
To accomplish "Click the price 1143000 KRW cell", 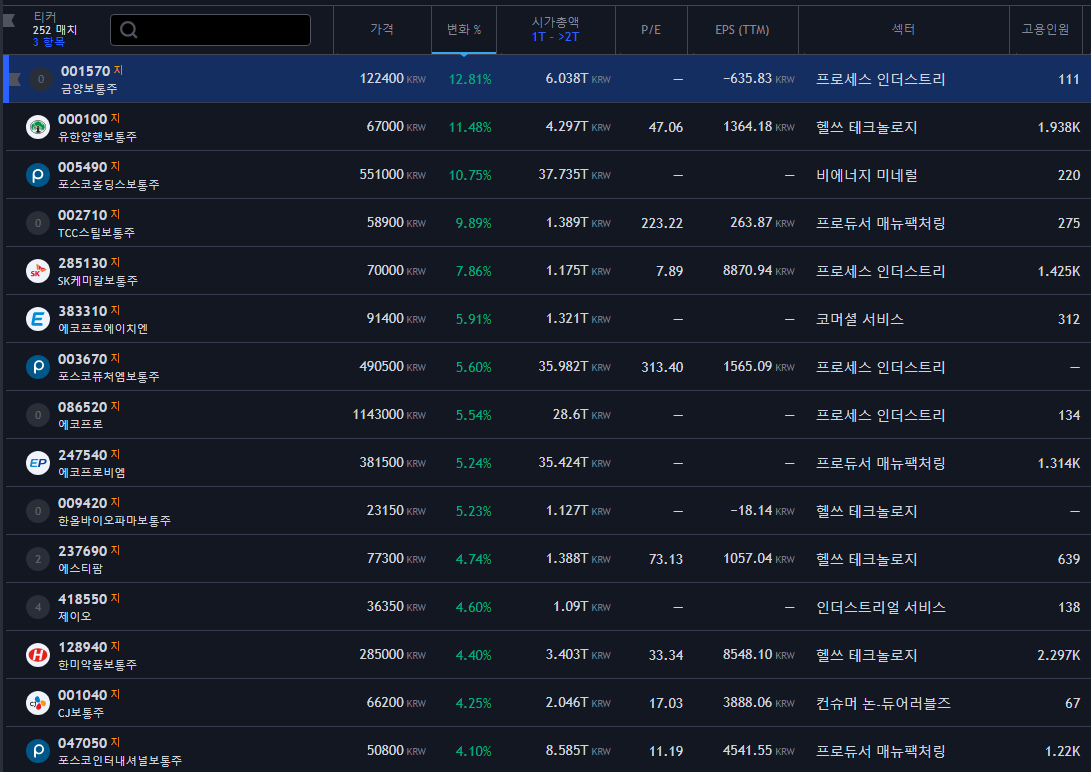I will tap(389, 415).
